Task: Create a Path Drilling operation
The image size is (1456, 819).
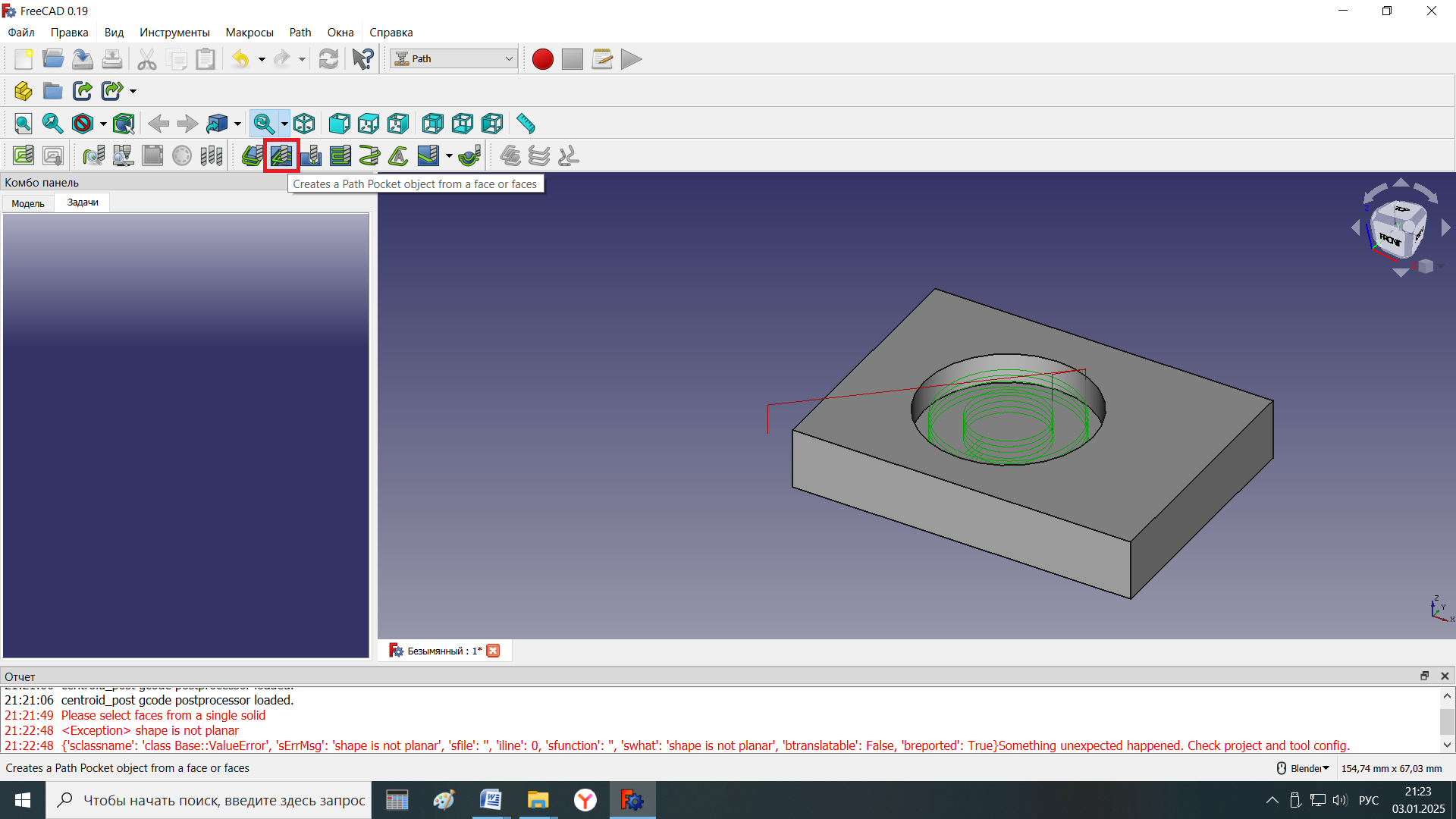Action: [x=311, y=156]
